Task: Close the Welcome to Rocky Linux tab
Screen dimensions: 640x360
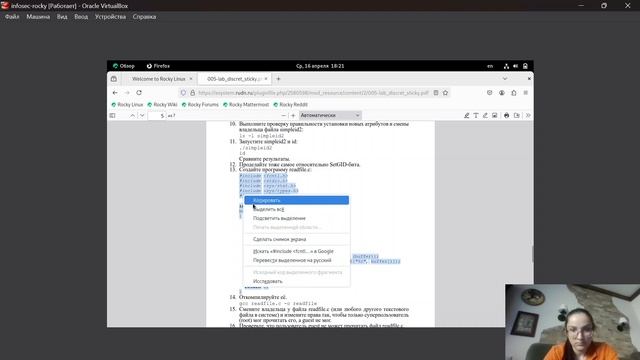Action: 191,79
